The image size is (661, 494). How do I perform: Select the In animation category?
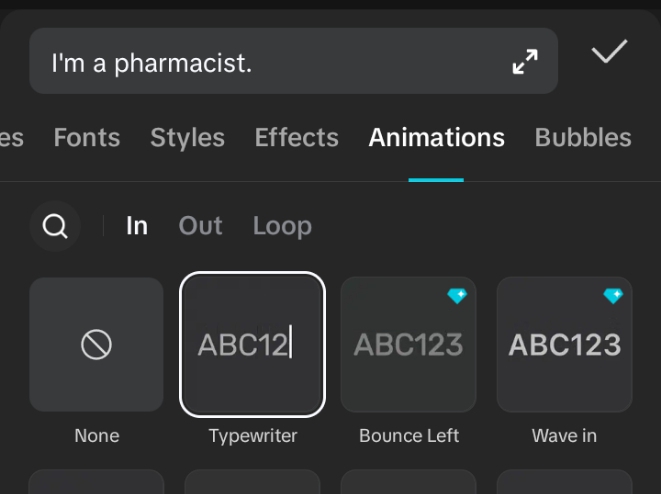137,226
